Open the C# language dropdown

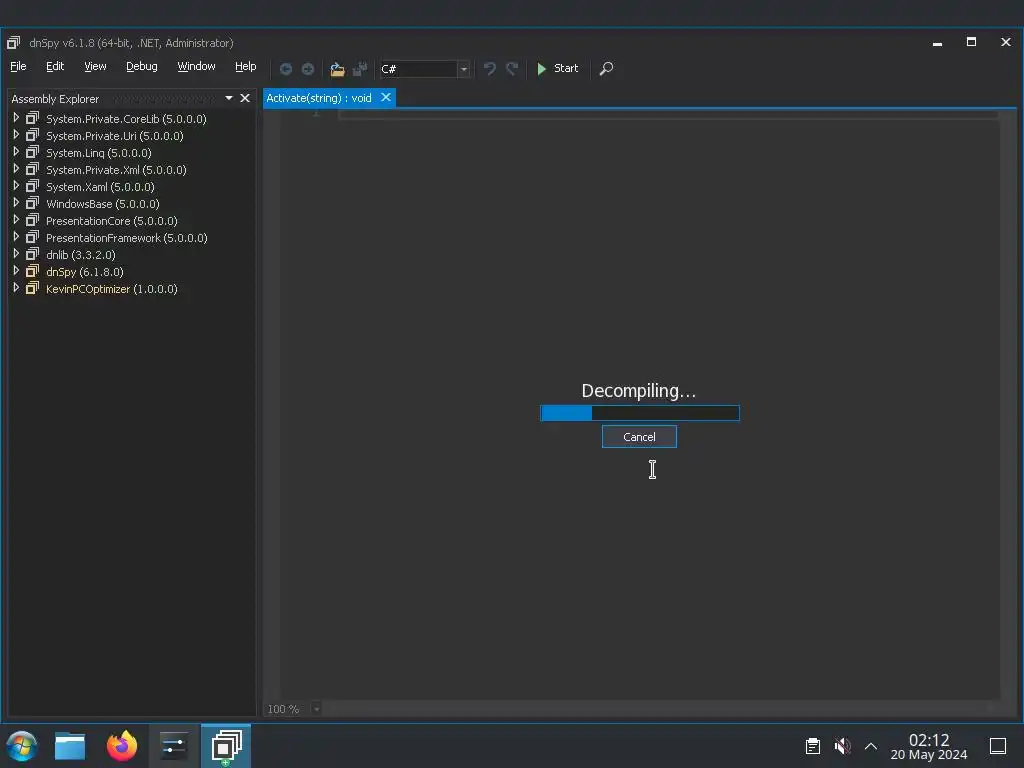point(464,69)
